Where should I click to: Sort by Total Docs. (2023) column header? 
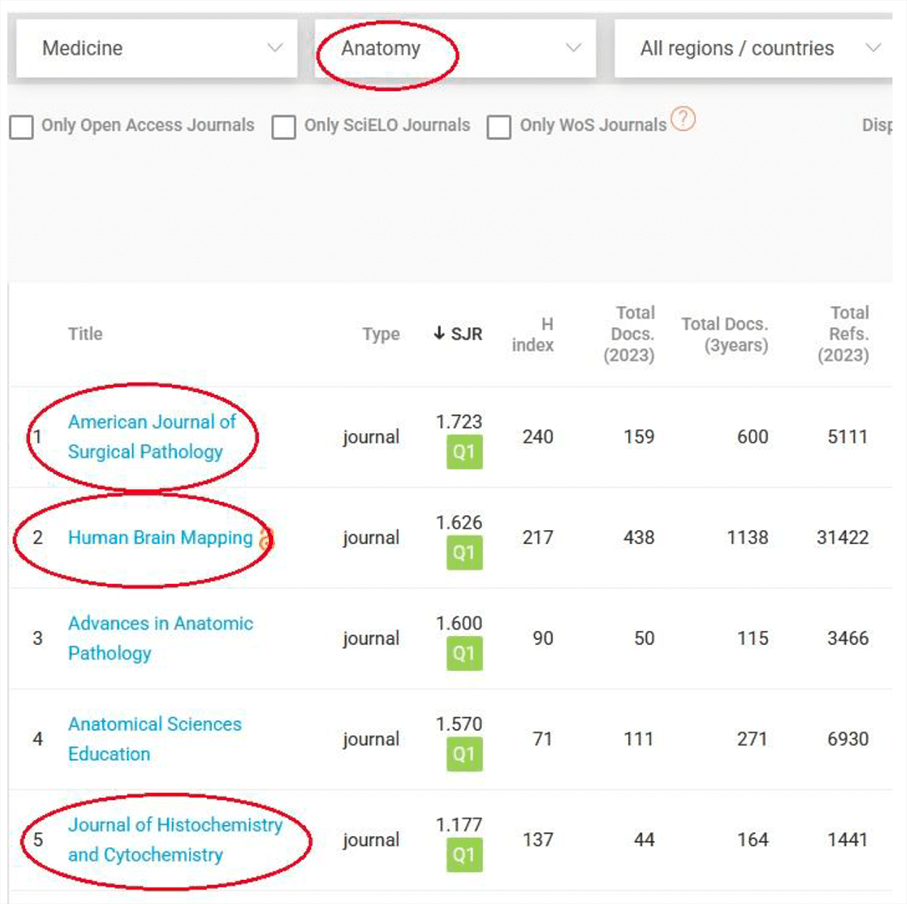(x=630, y=334)
